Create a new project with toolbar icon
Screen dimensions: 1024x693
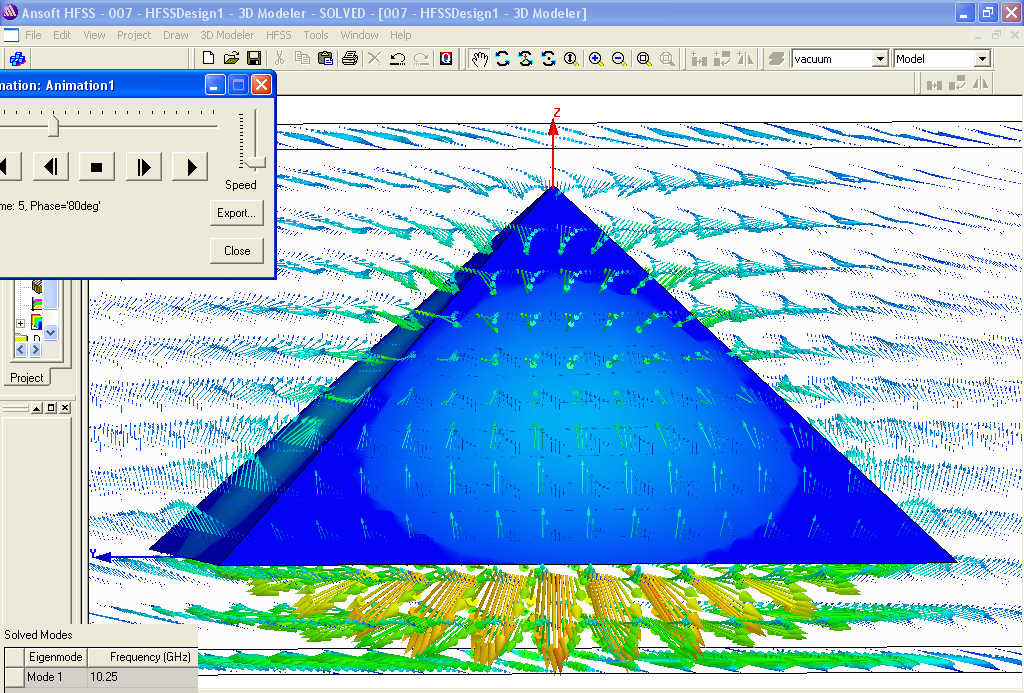point(208,58)
